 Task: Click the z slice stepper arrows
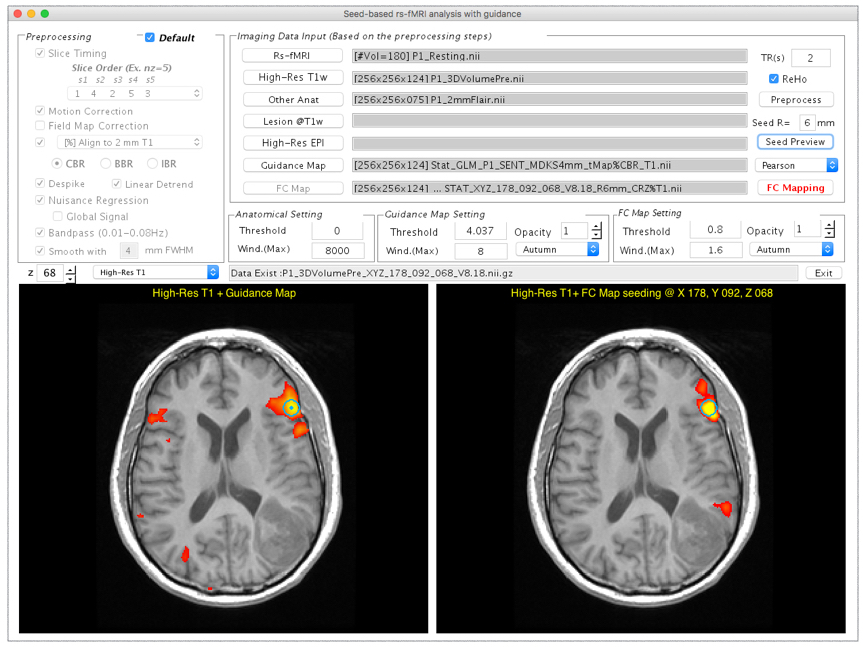[70, 273]
